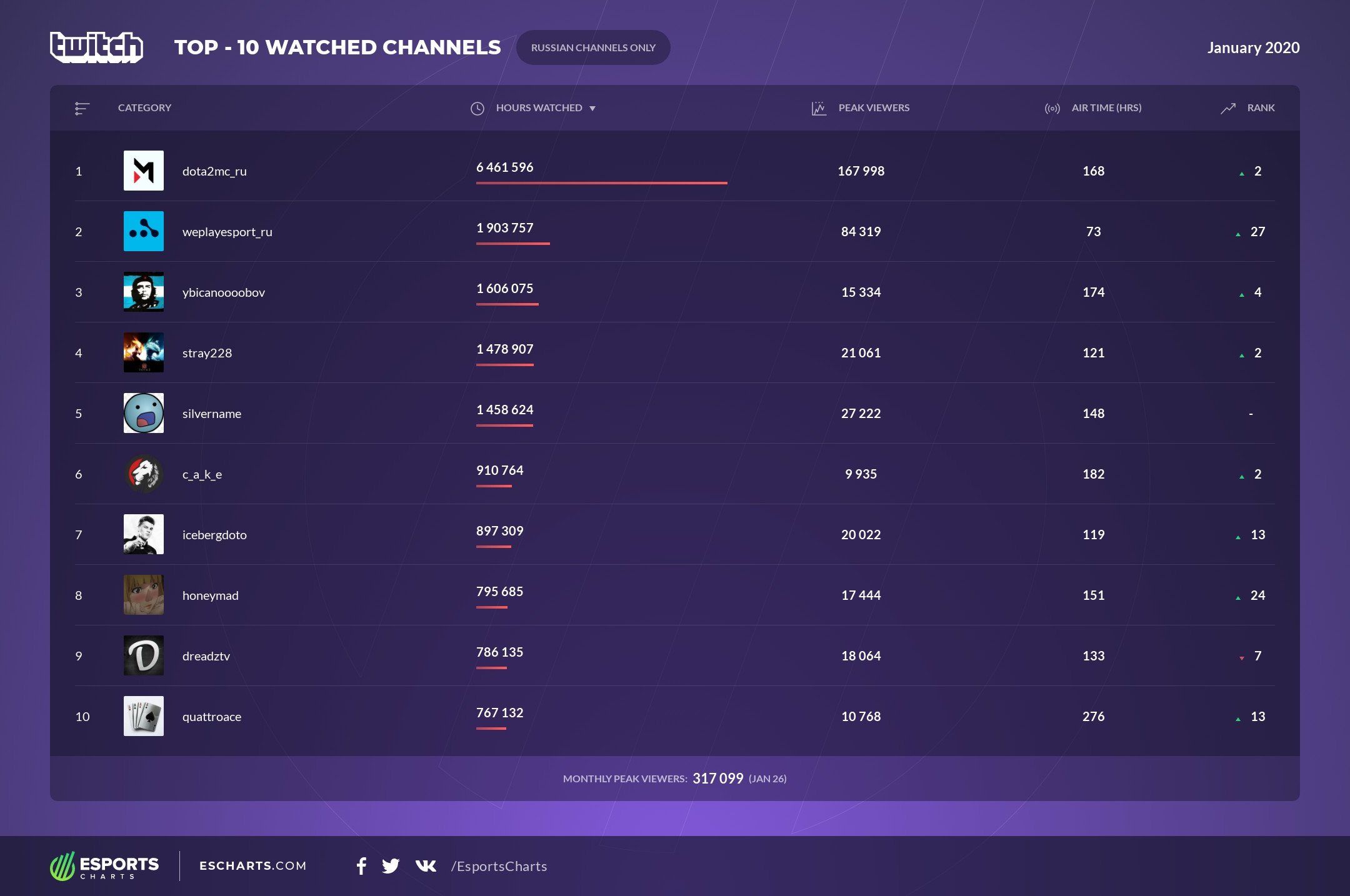Click the stray228 channel name
1350x896 pixels.
(x=207, y=353)
